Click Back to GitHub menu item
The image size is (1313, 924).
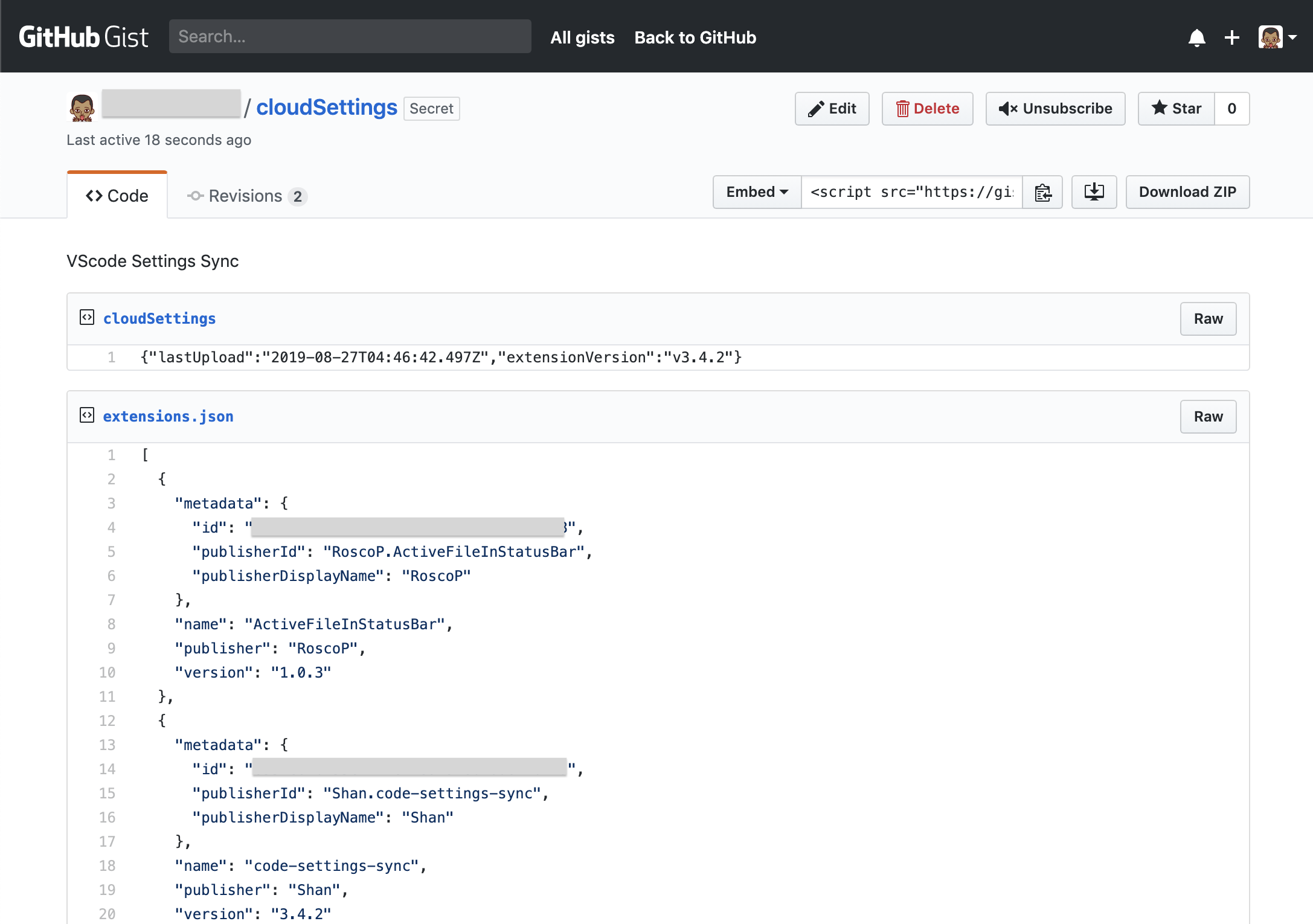695,37
